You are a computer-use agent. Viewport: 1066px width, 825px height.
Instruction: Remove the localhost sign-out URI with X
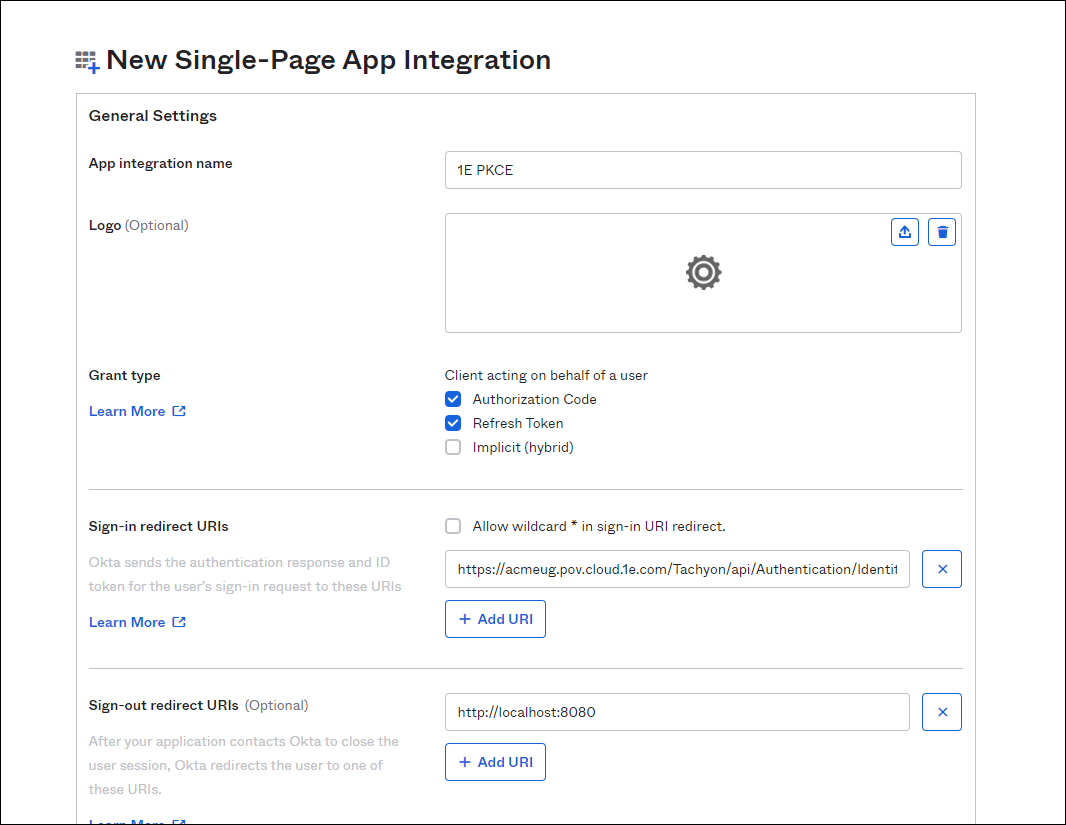(941, 712)
